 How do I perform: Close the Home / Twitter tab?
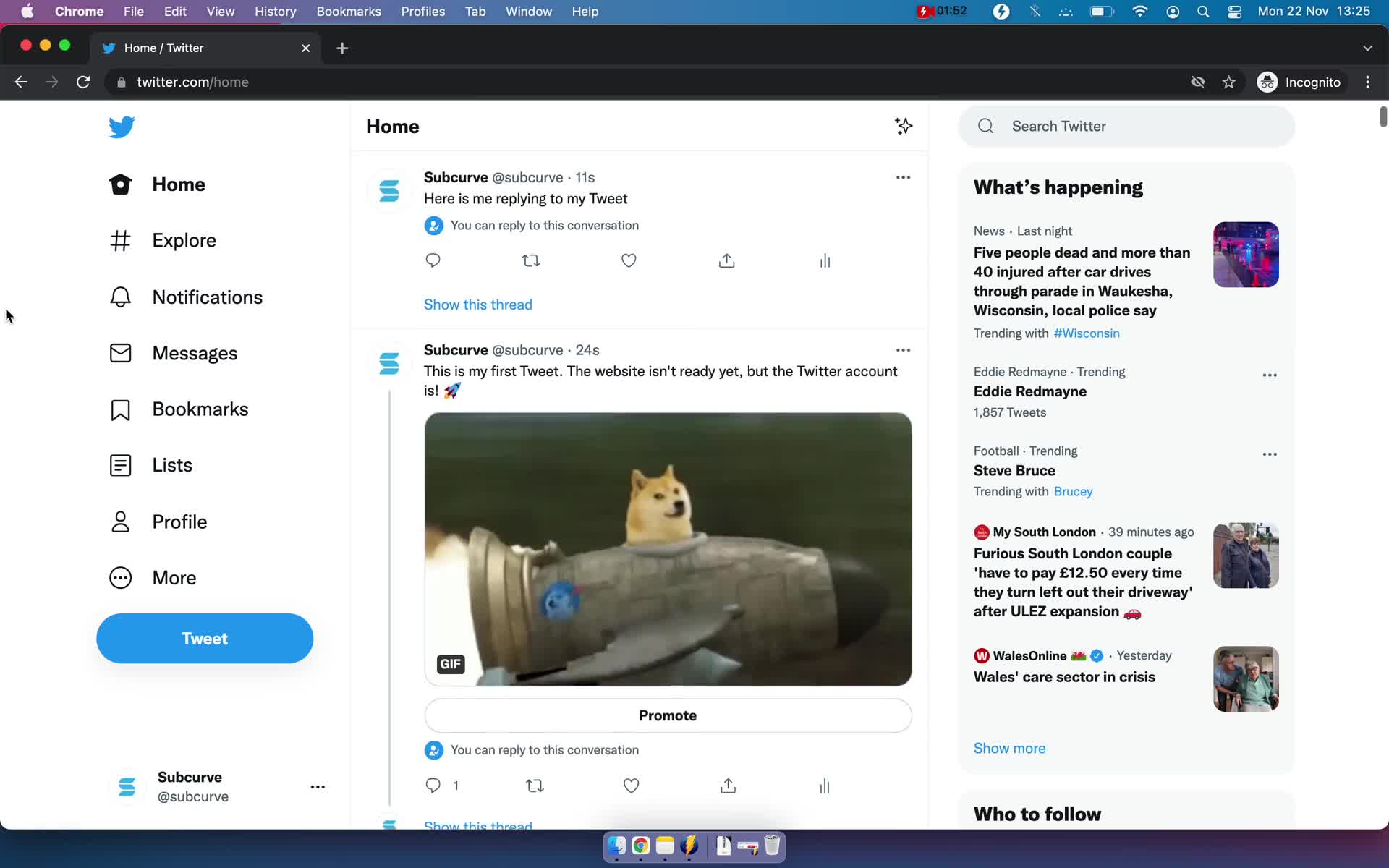click(x=305, y=48)
